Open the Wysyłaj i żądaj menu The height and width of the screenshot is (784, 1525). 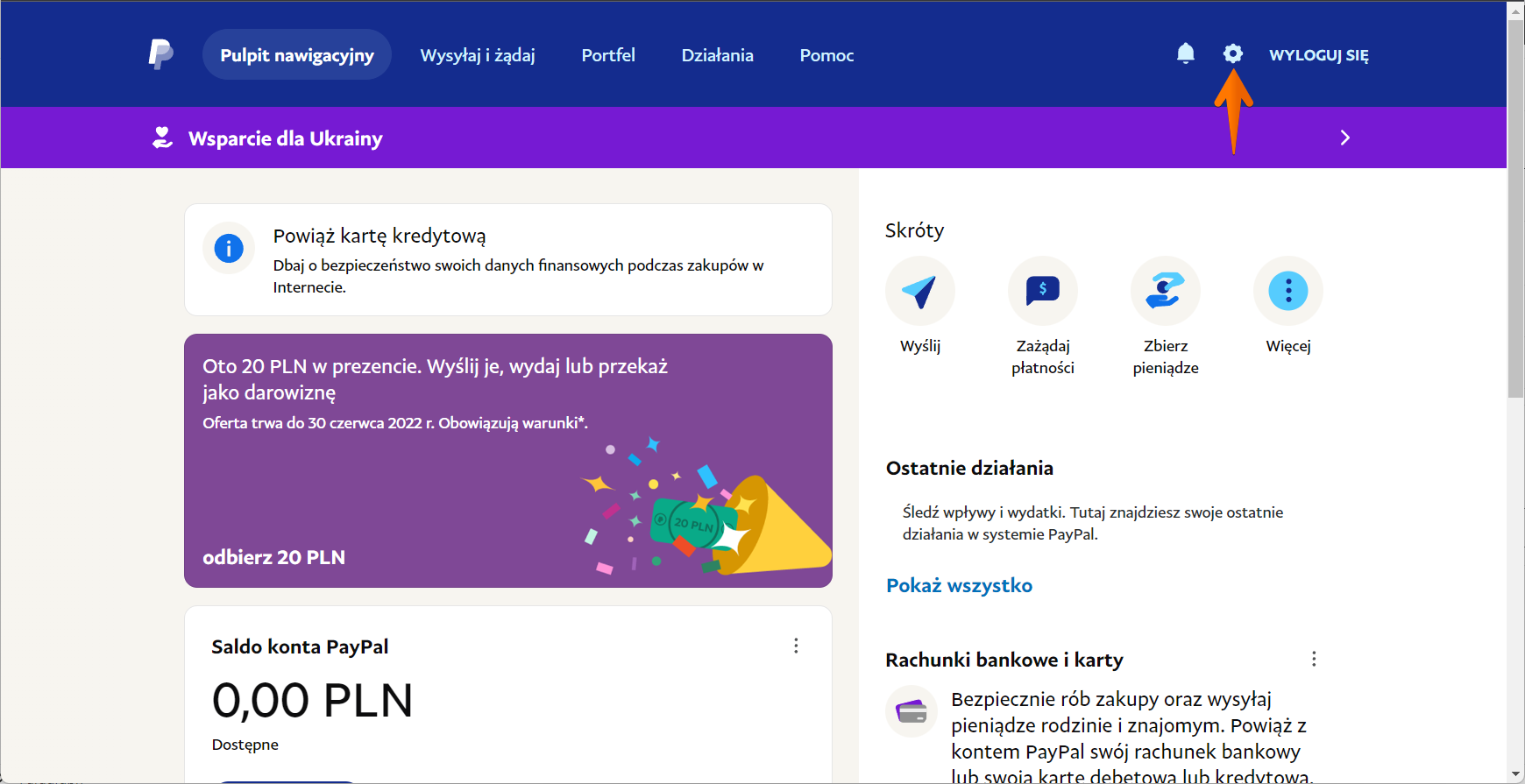click(478, 54)
